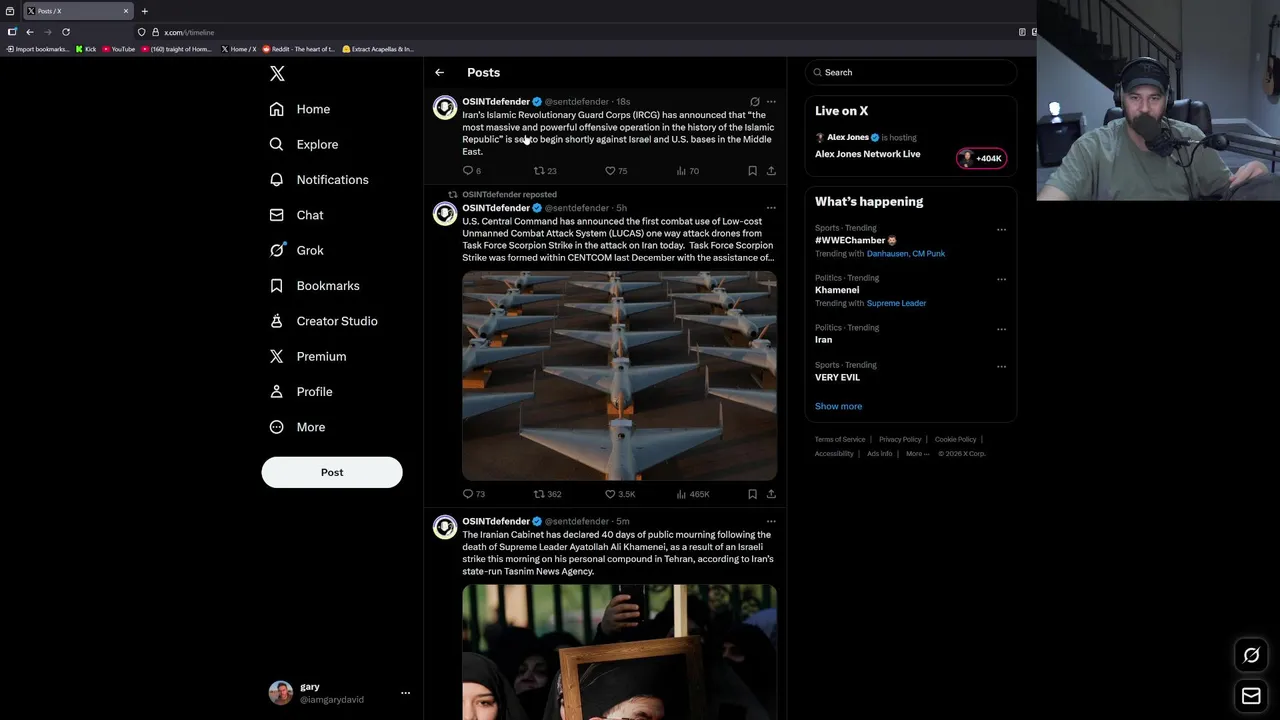1280x720 pixels.
Task: Open Privacy Policy link
Action: [x=900, y=440]
